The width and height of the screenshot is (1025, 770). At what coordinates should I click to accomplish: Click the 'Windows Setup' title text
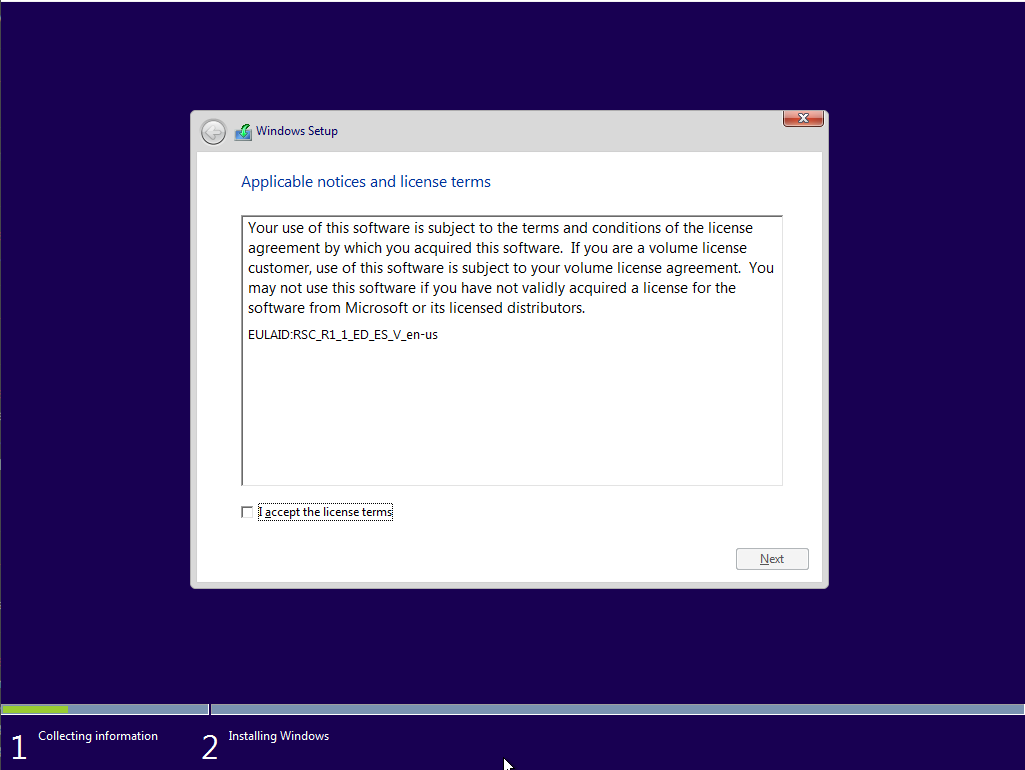click(x=297, y=131)
